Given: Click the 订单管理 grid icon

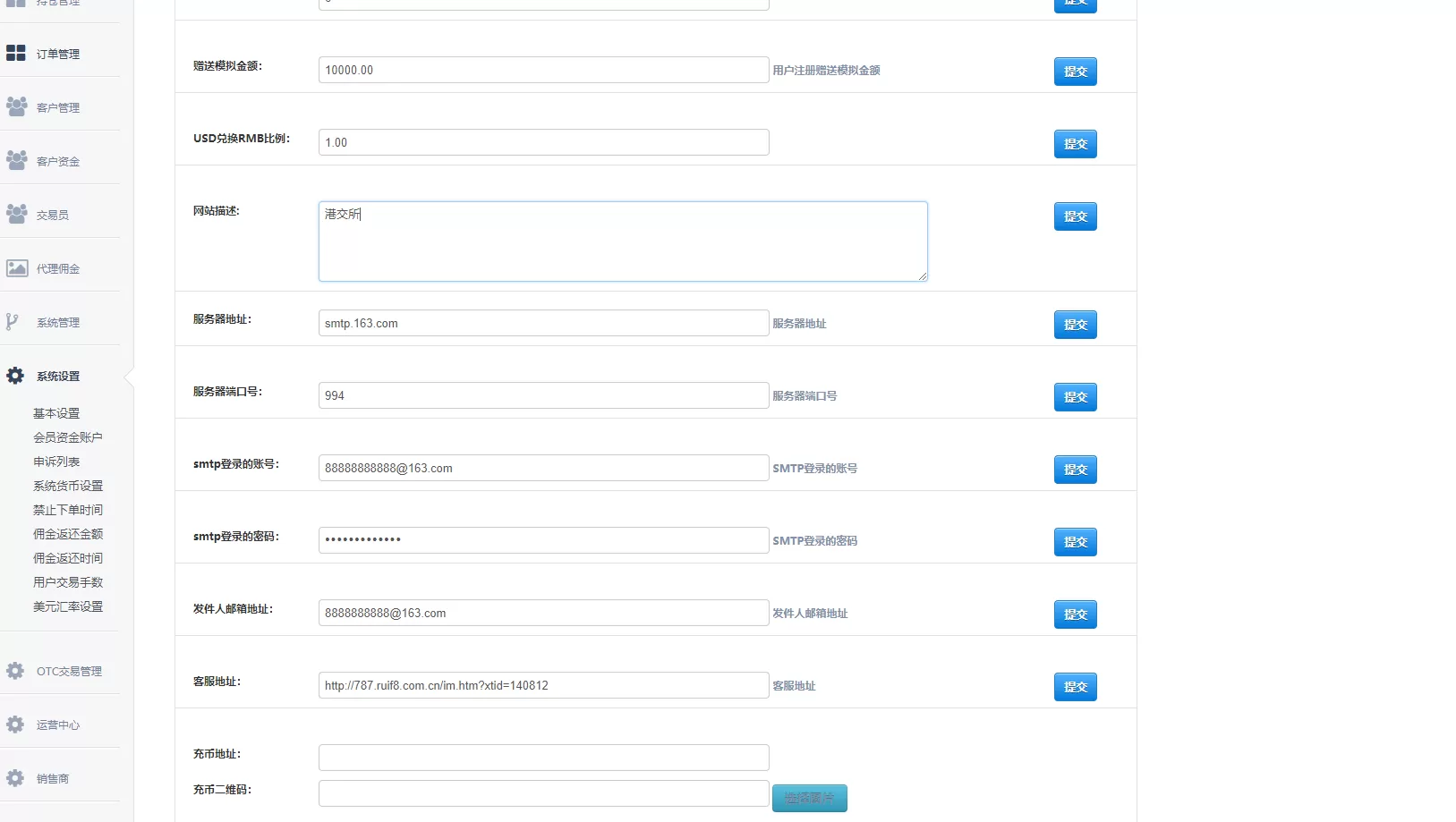Looking at the screenshot, I should click(x=16, y=54).
